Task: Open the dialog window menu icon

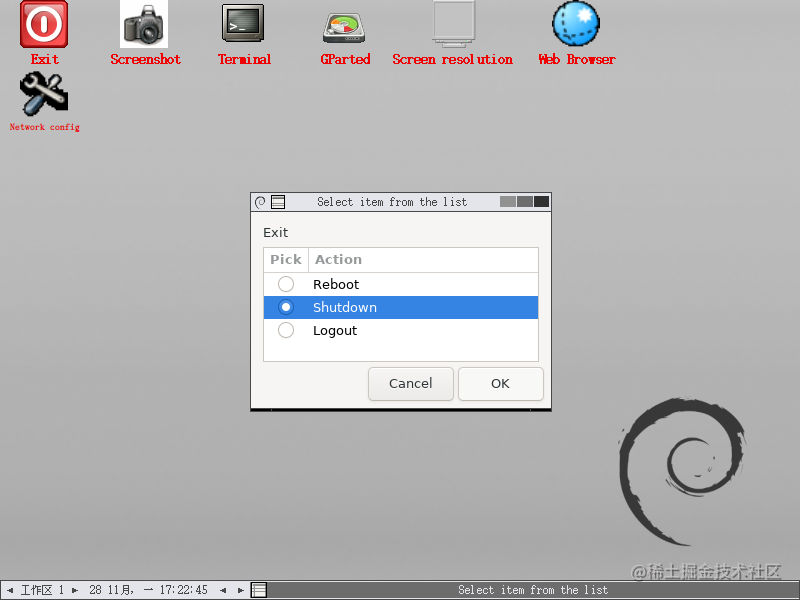Action: (x=276, y=201)
